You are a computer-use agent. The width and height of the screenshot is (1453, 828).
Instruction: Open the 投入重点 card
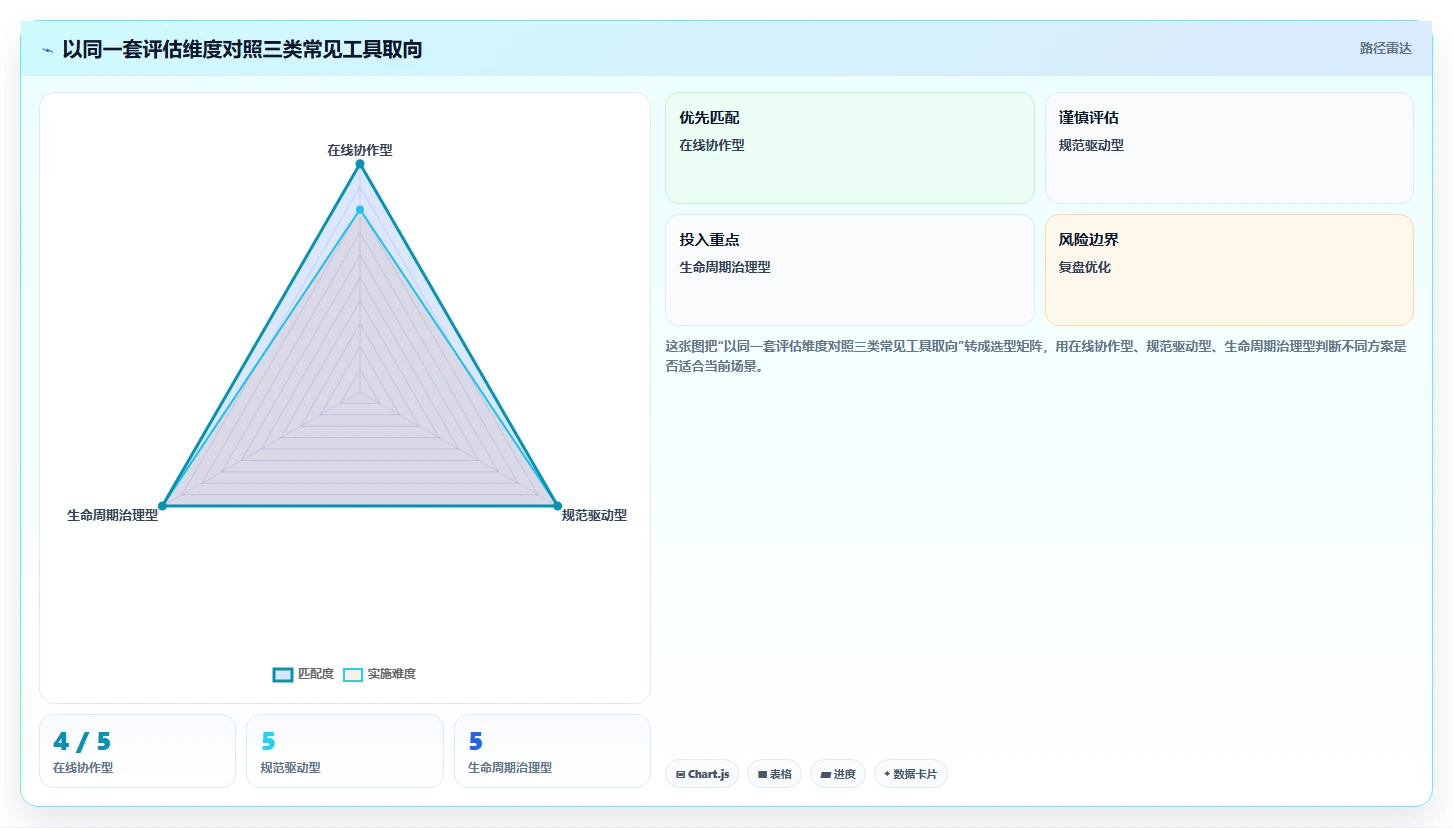(x=849, y=270)
